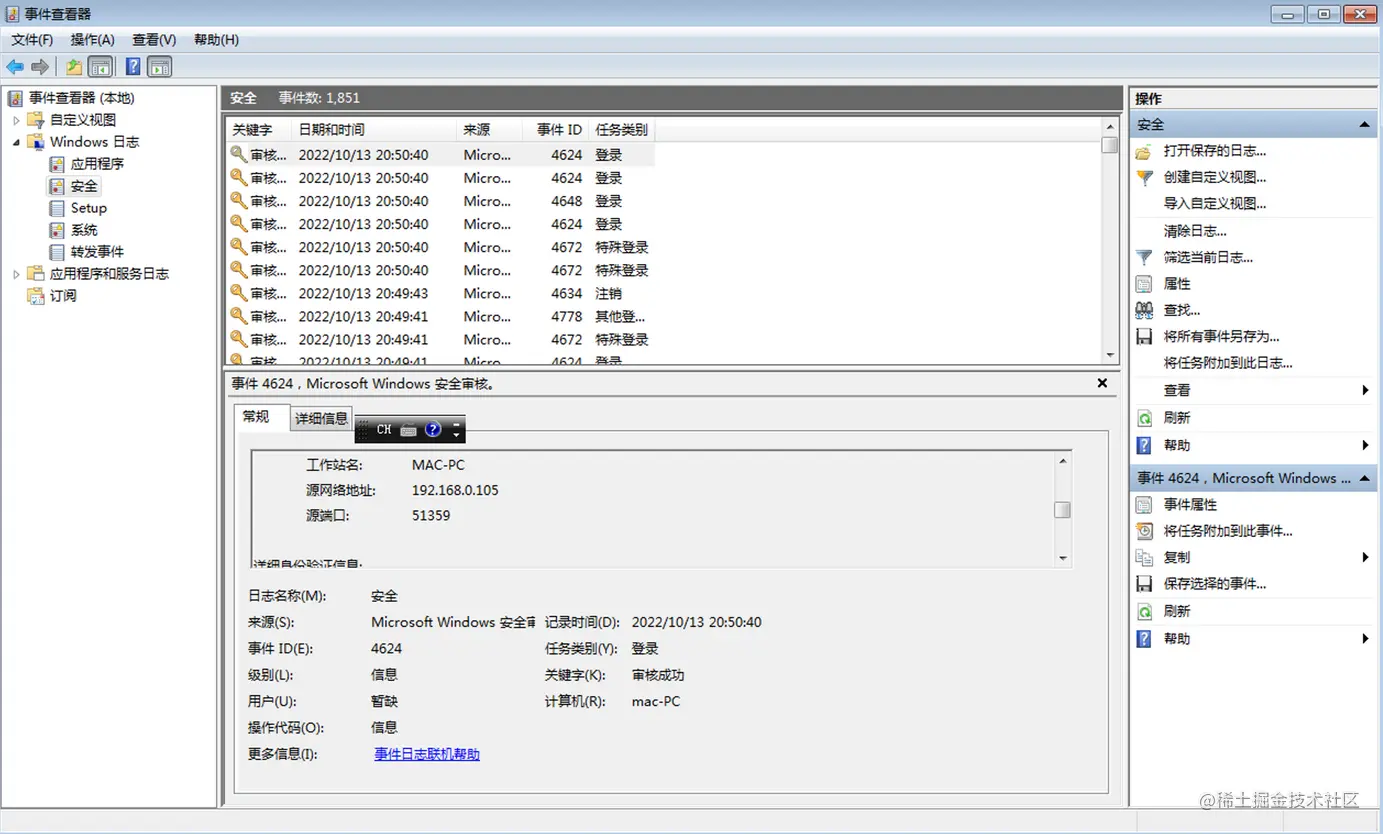Open the 查看(V) menu
Screen dimensions: 1383x834
coord(154,40)
